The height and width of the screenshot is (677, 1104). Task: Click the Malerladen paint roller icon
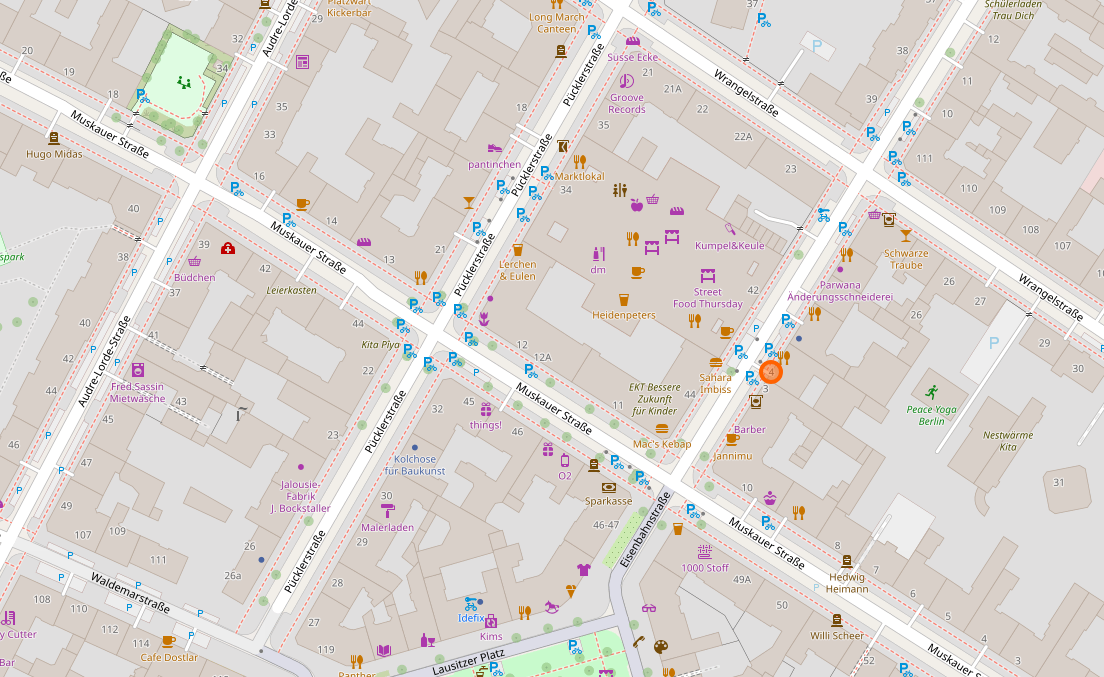(387, 511)
